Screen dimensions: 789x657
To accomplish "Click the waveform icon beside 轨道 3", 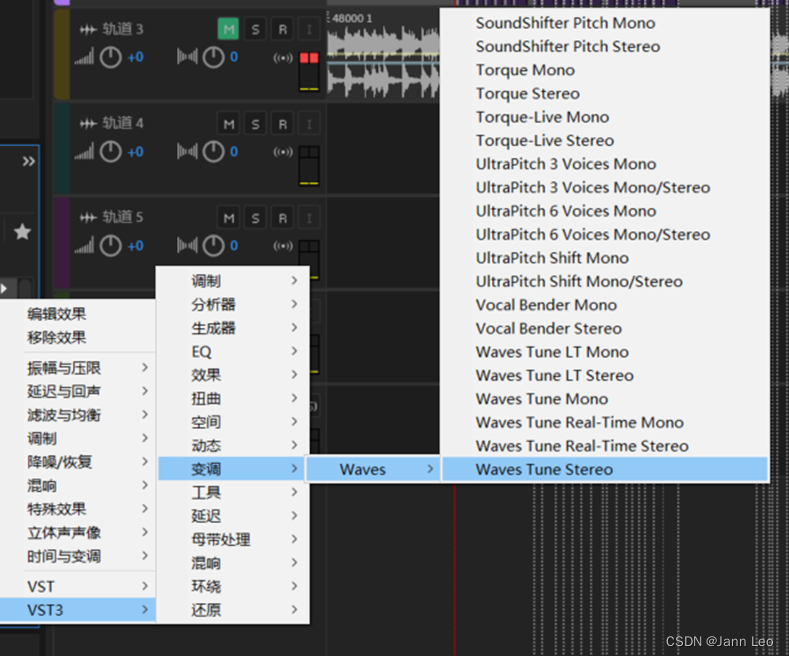I will [88, 30].
